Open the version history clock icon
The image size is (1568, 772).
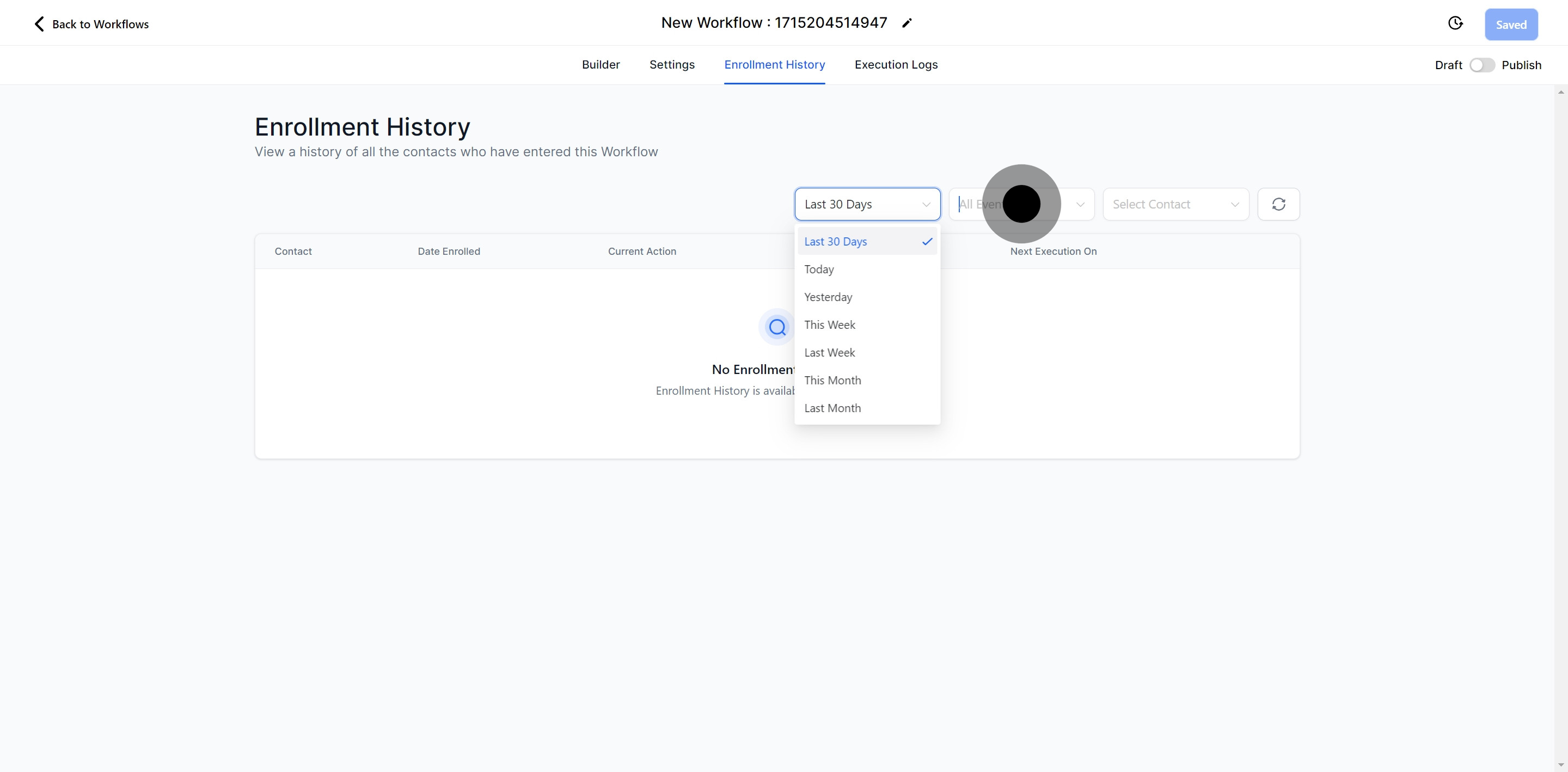pyautogui.click(x=1455, y=23)
